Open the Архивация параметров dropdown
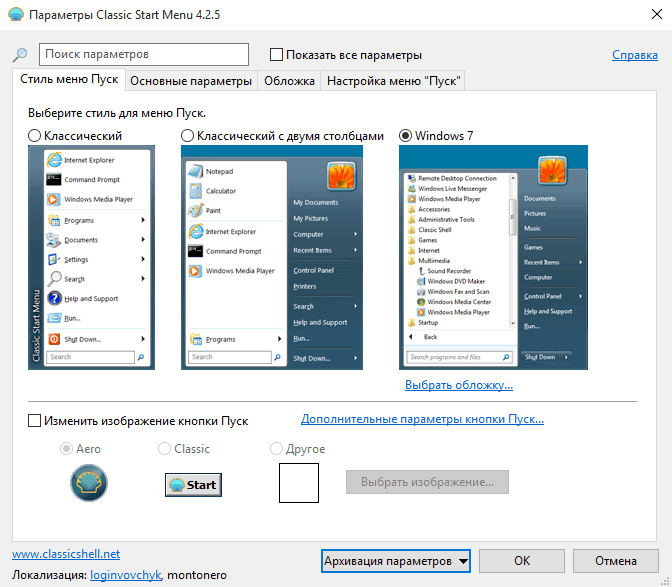Screen dimensions: 672x587 coord(396,561)
